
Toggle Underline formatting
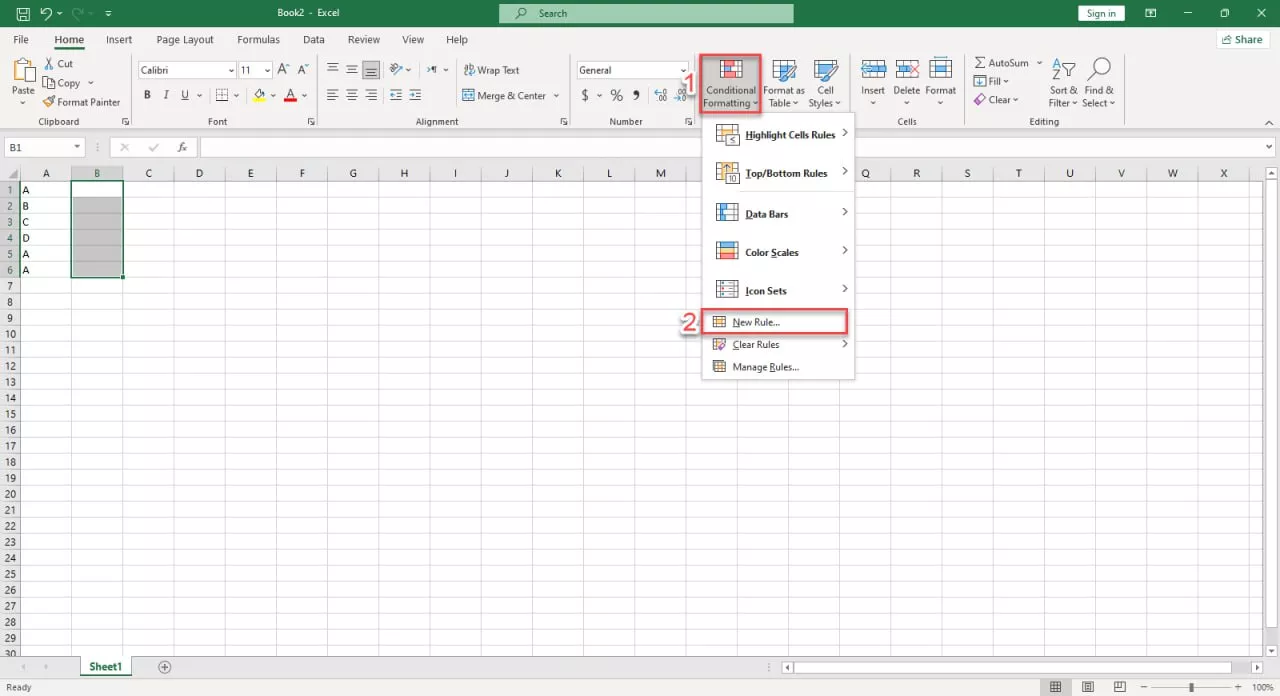pos(184,96)
